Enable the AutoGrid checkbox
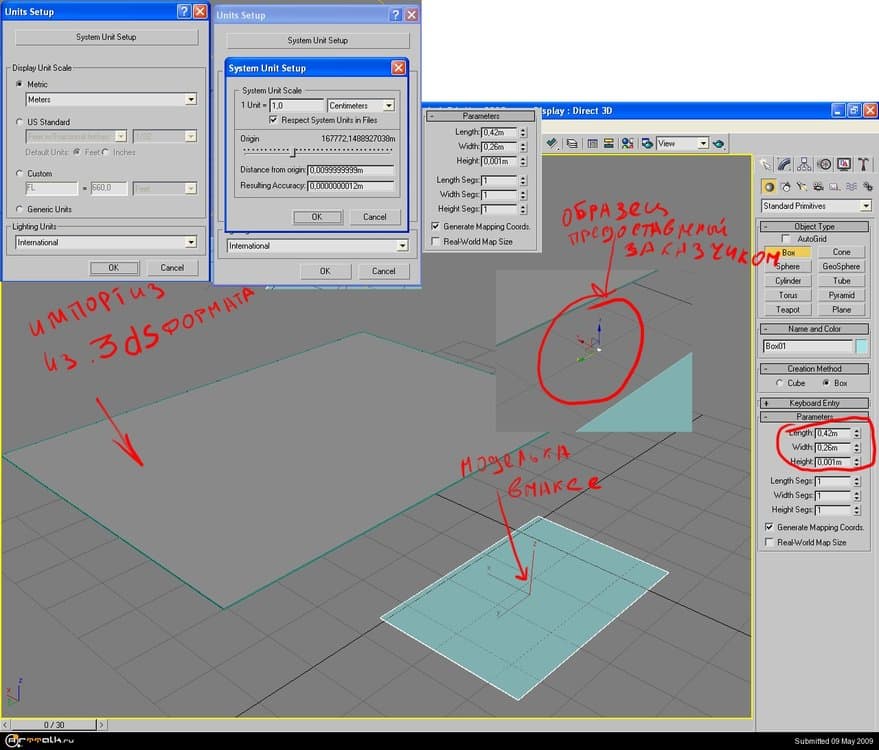This screenshot has width=879, height=750. (786, 239)
